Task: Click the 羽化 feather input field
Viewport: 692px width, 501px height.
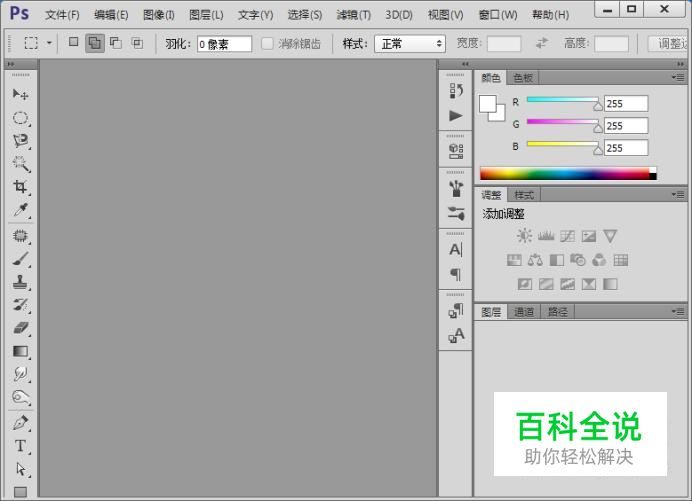Action: (x=223, y=44)
